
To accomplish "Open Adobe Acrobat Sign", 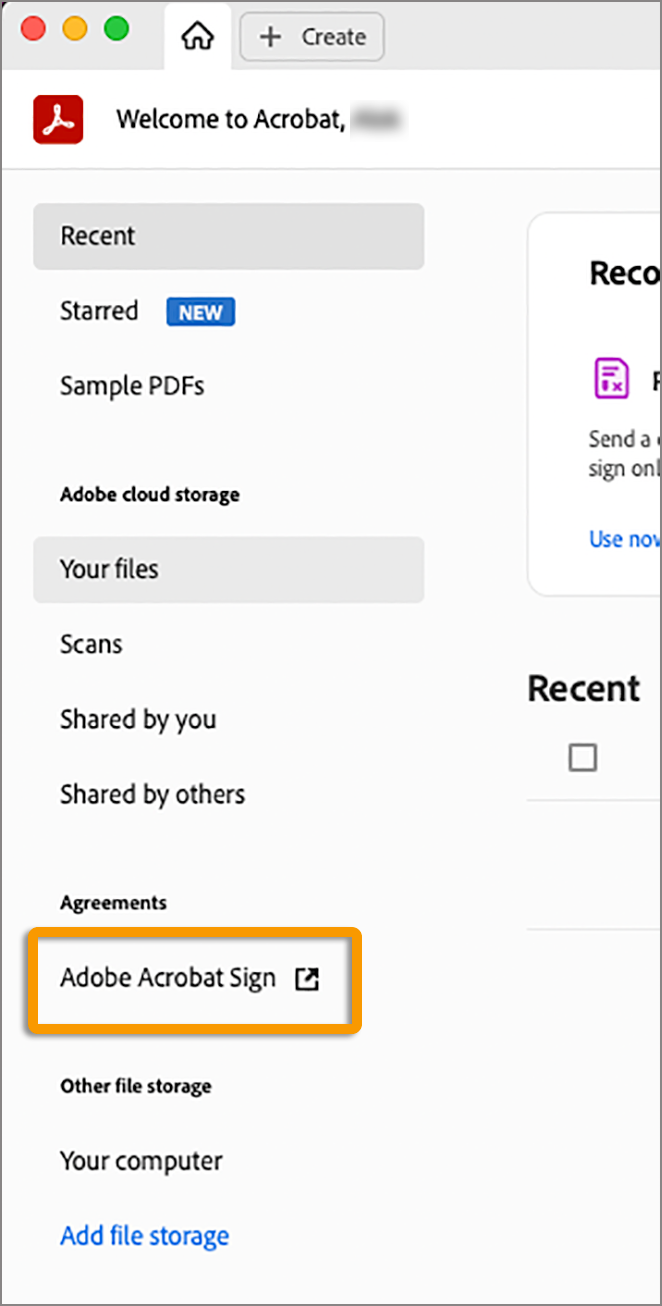I will 170,978.
